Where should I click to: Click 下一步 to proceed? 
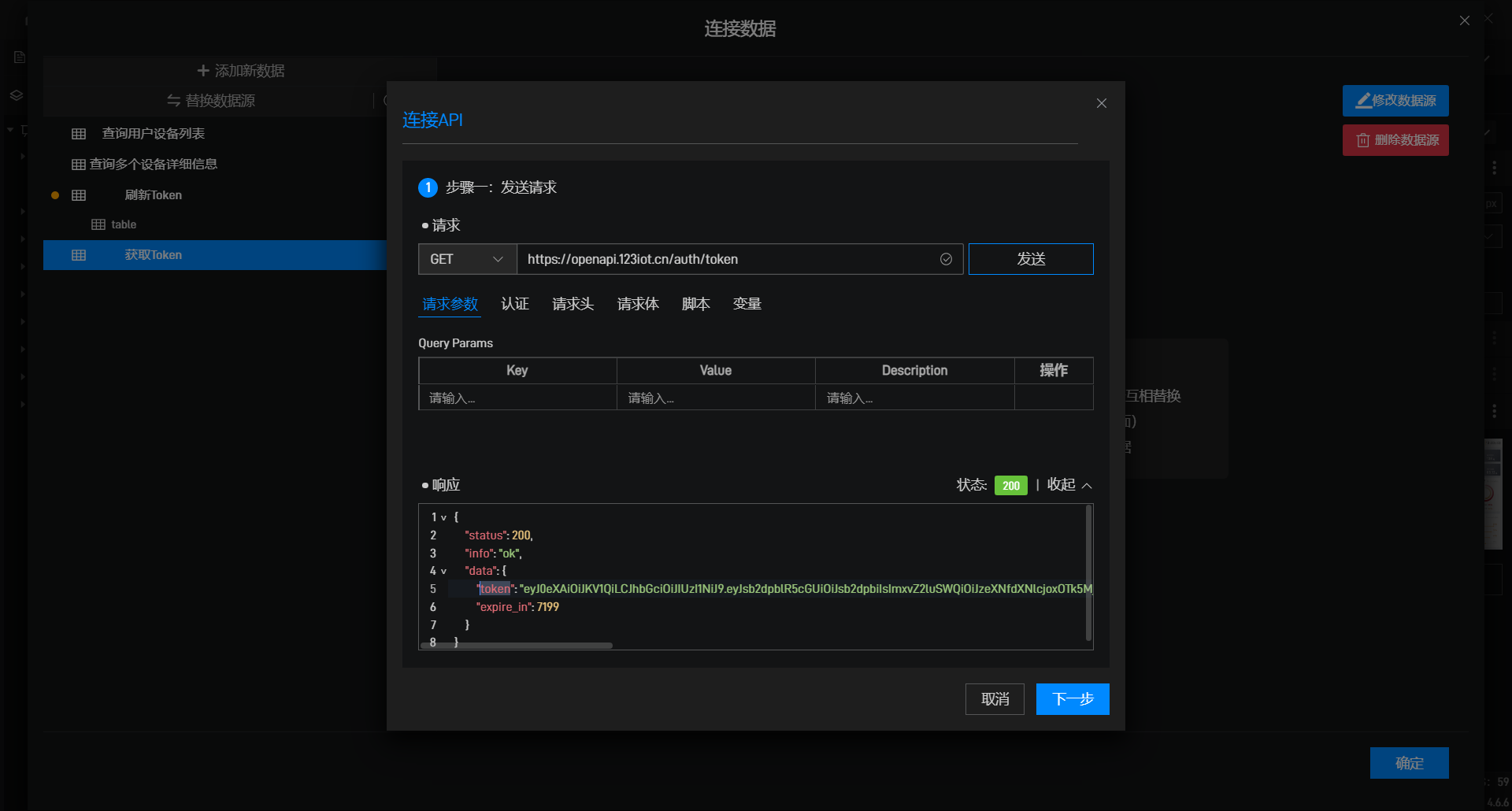1072,699
